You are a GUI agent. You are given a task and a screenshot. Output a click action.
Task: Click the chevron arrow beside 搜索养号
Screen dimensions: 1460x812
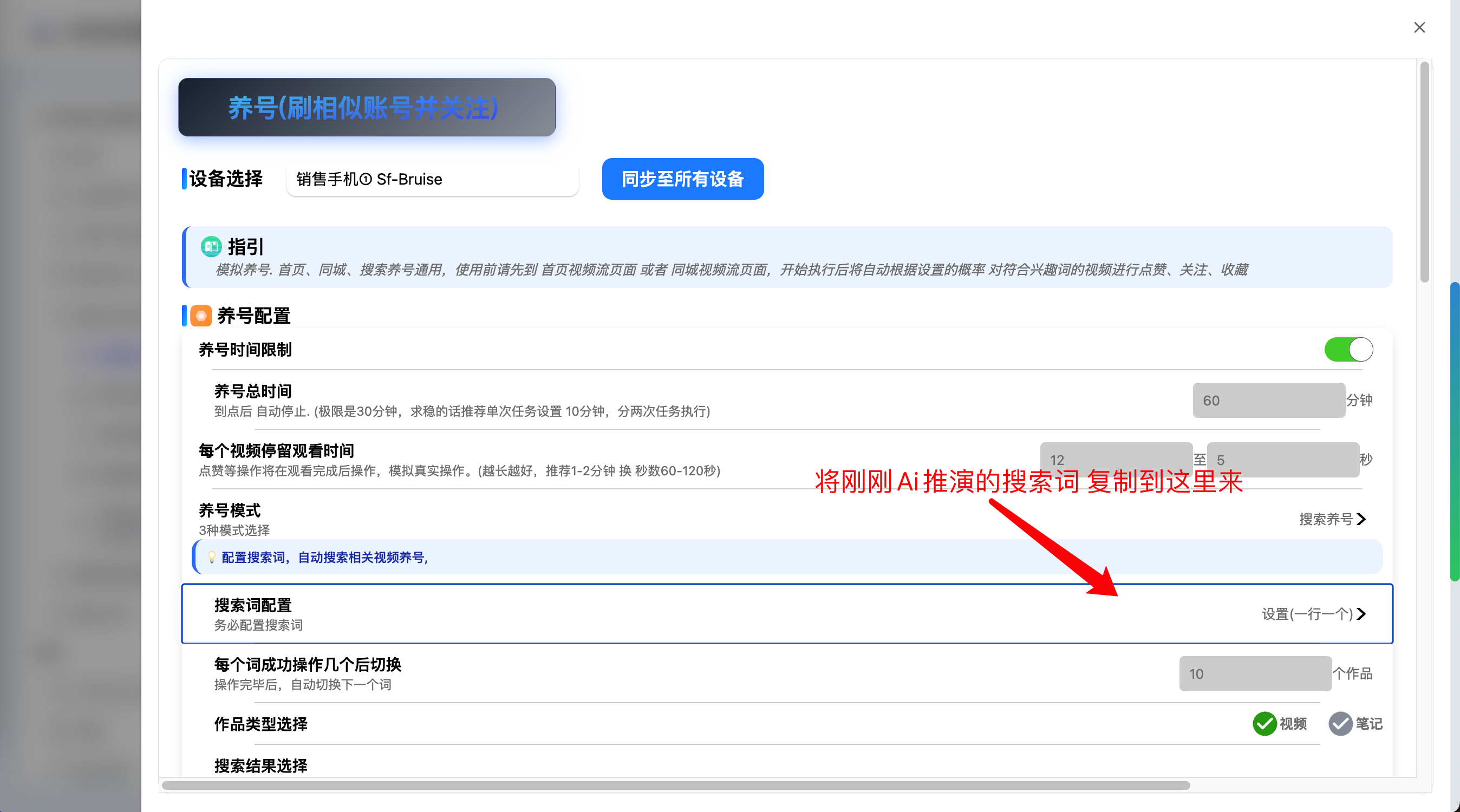point(1361,519)
